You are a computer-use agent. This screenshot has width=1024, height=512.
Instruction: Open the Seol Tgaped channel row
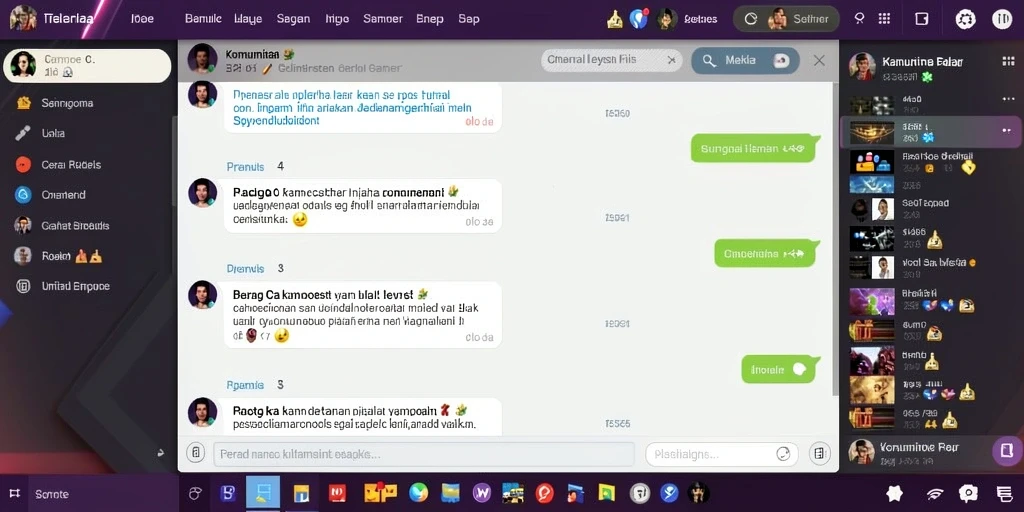coord(931,209)
